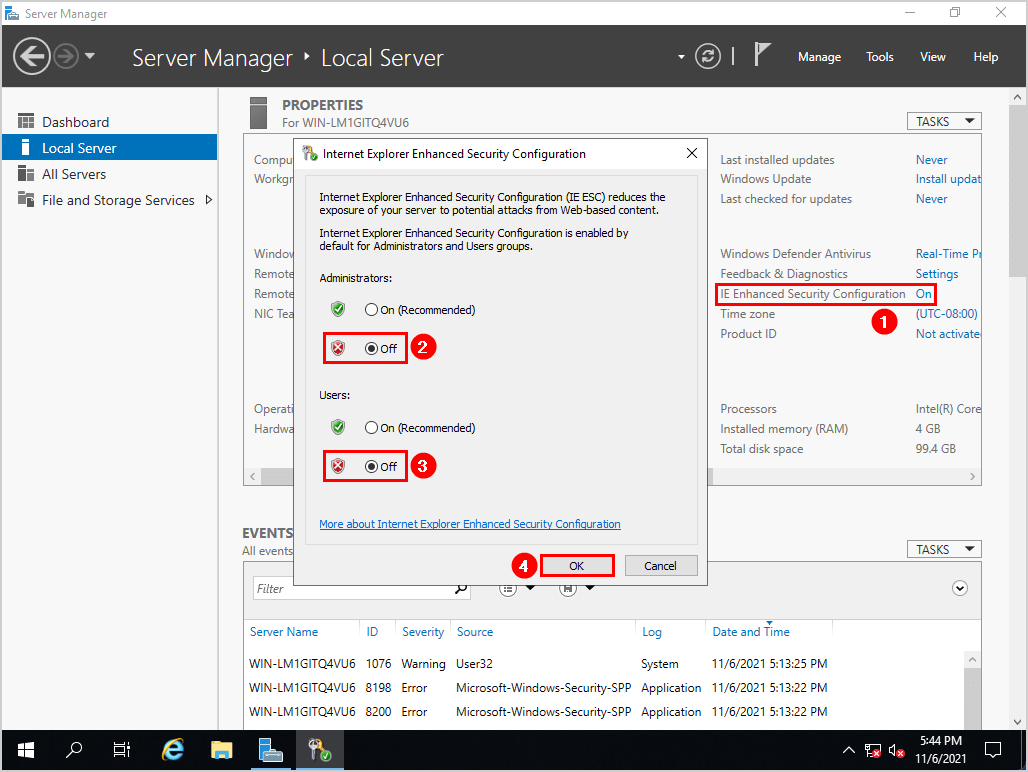Select Users On (Recommended) radio
Image resolution: width=1028 pixels, height=772 pixels.
(x=371, y=427)
